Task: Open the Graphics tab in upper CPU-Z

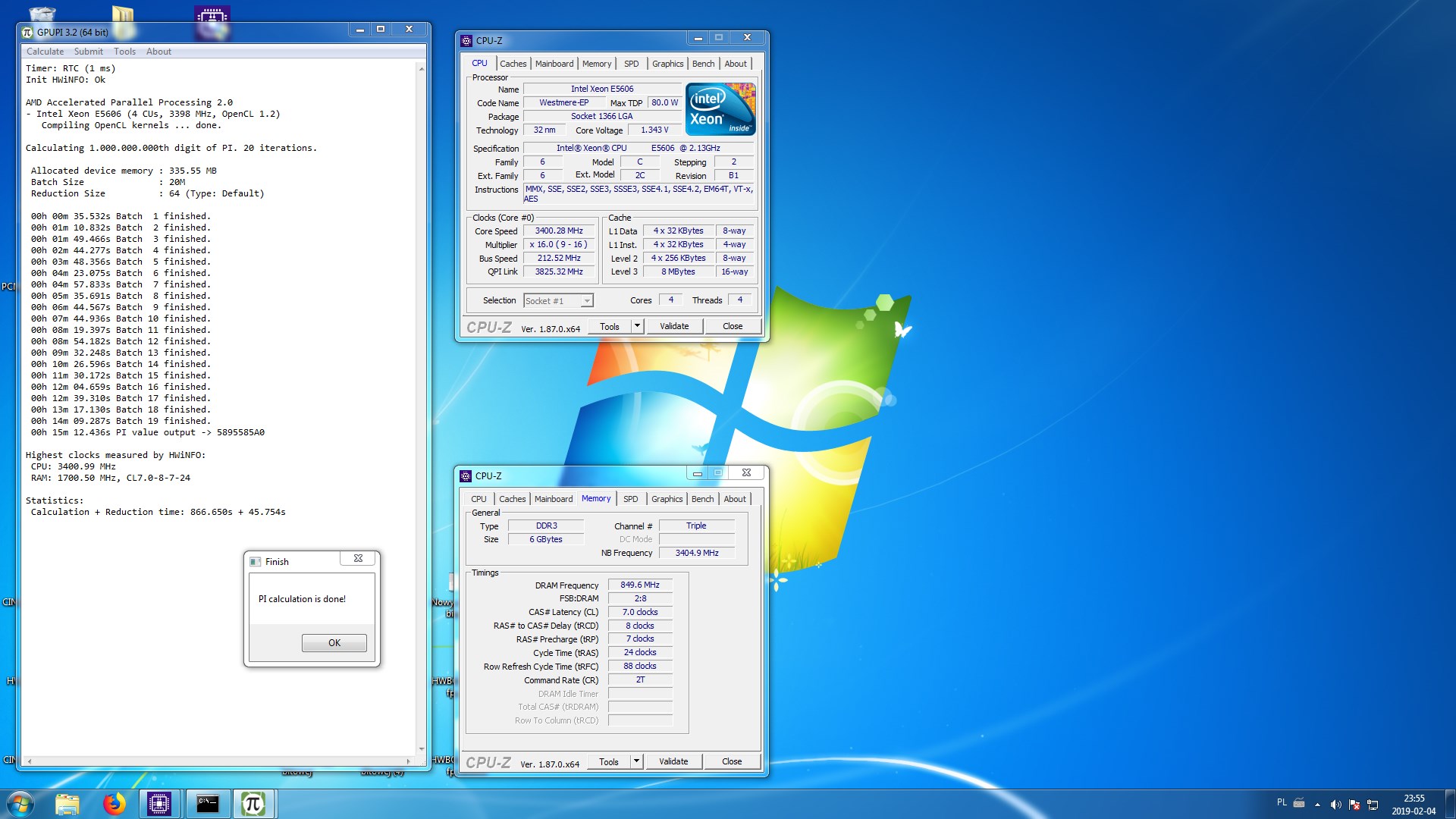Action: (668, 64)
